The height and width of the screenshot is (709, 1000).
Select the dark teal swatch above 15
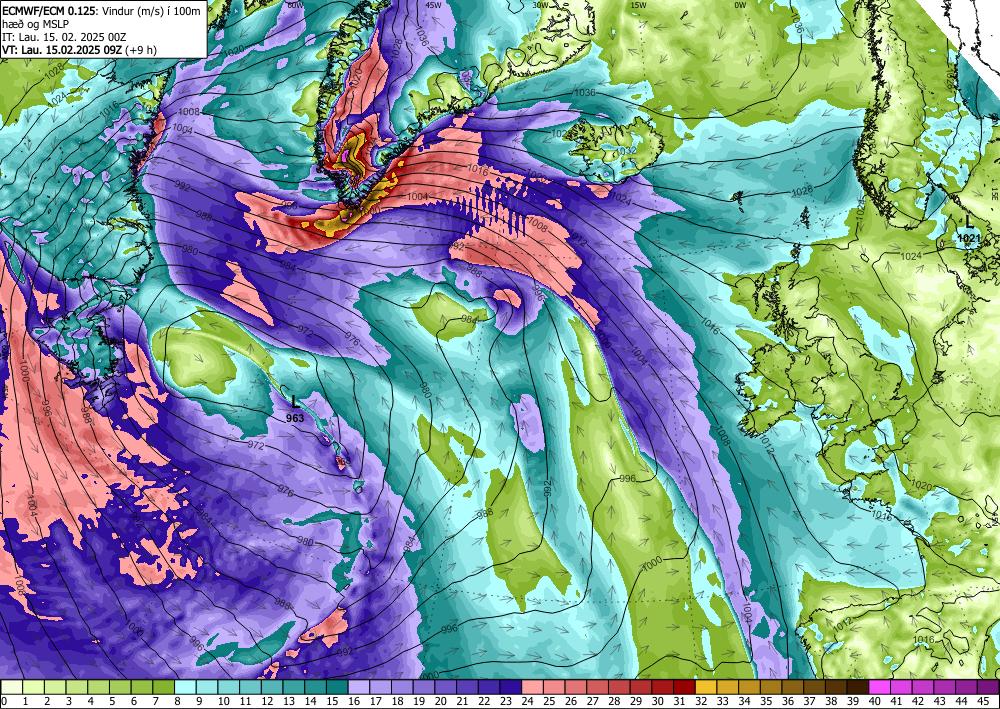[x=337, y=687]
